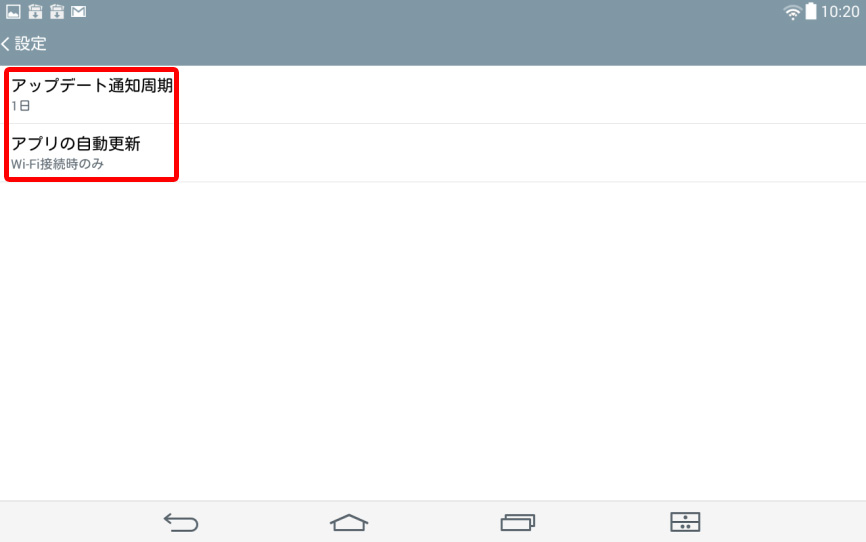This screenshot has height=542, width=866.
Task: Tap the dual window navigation icon
Action: coord(685,522)
